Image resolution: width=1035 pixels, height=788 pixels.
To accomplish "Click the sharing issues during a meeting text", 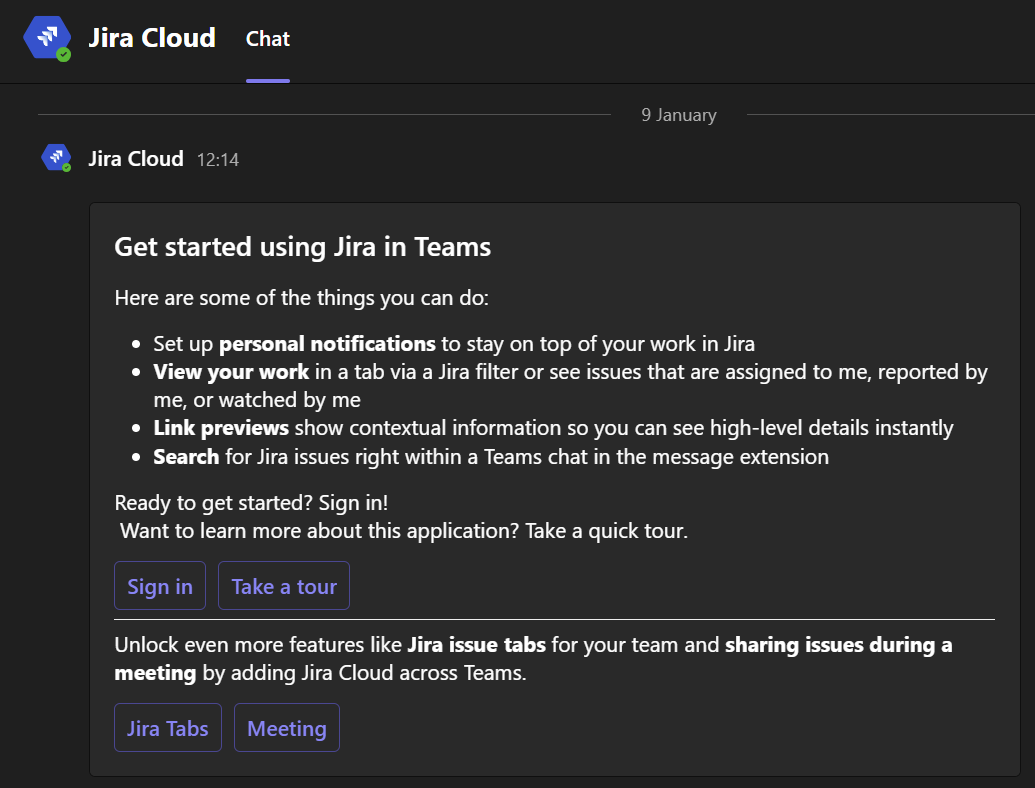I will click(837, 644).
